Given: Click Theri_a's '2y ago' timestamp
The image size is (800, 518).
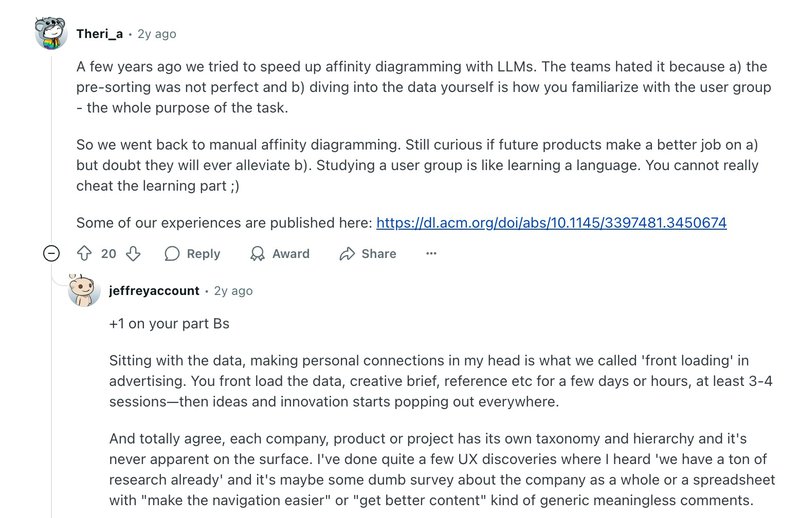Looking at the screenshot, I should click(x=155, y=34).
